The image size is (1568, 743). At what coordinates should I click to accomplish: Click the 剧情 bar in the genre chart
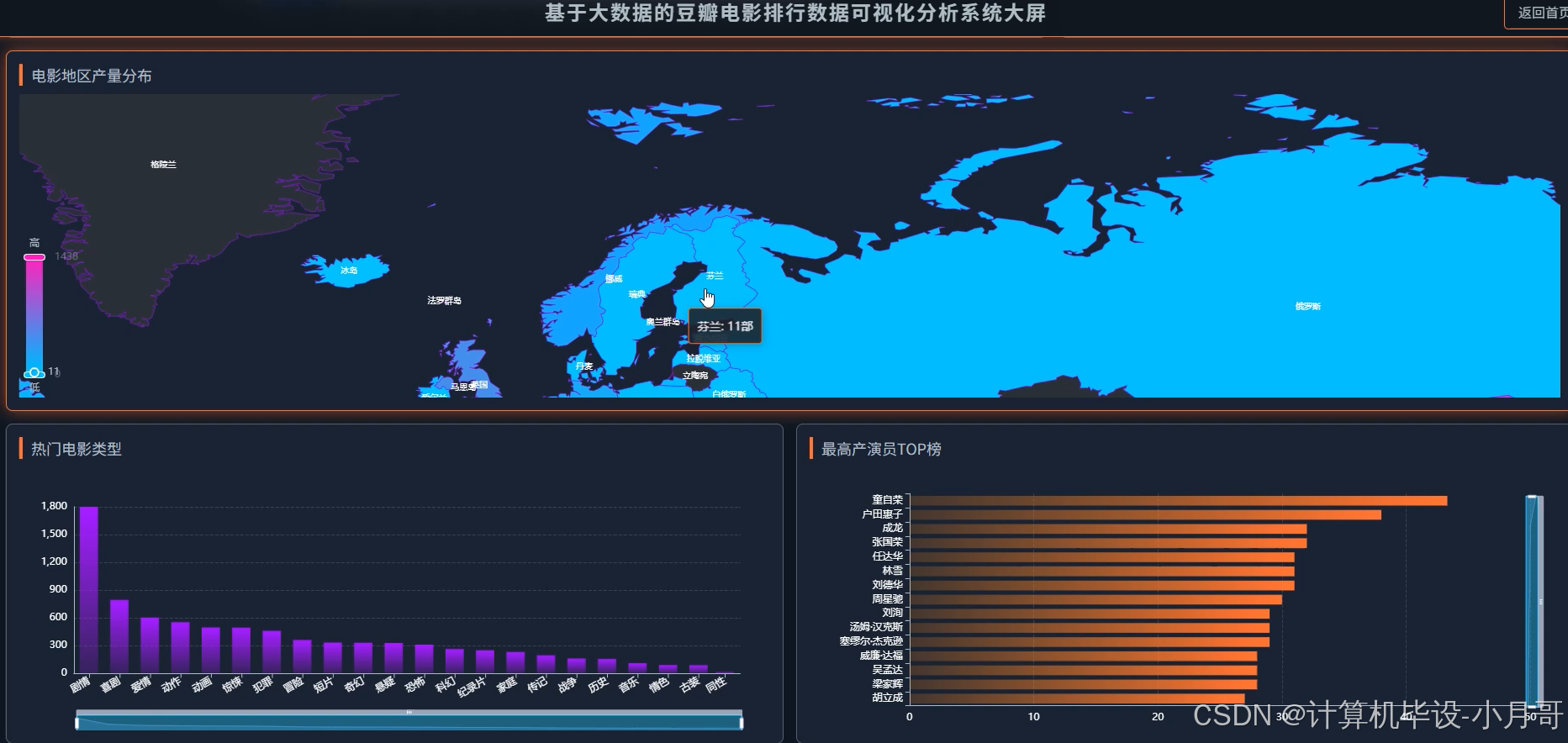(x=89, y=589)
